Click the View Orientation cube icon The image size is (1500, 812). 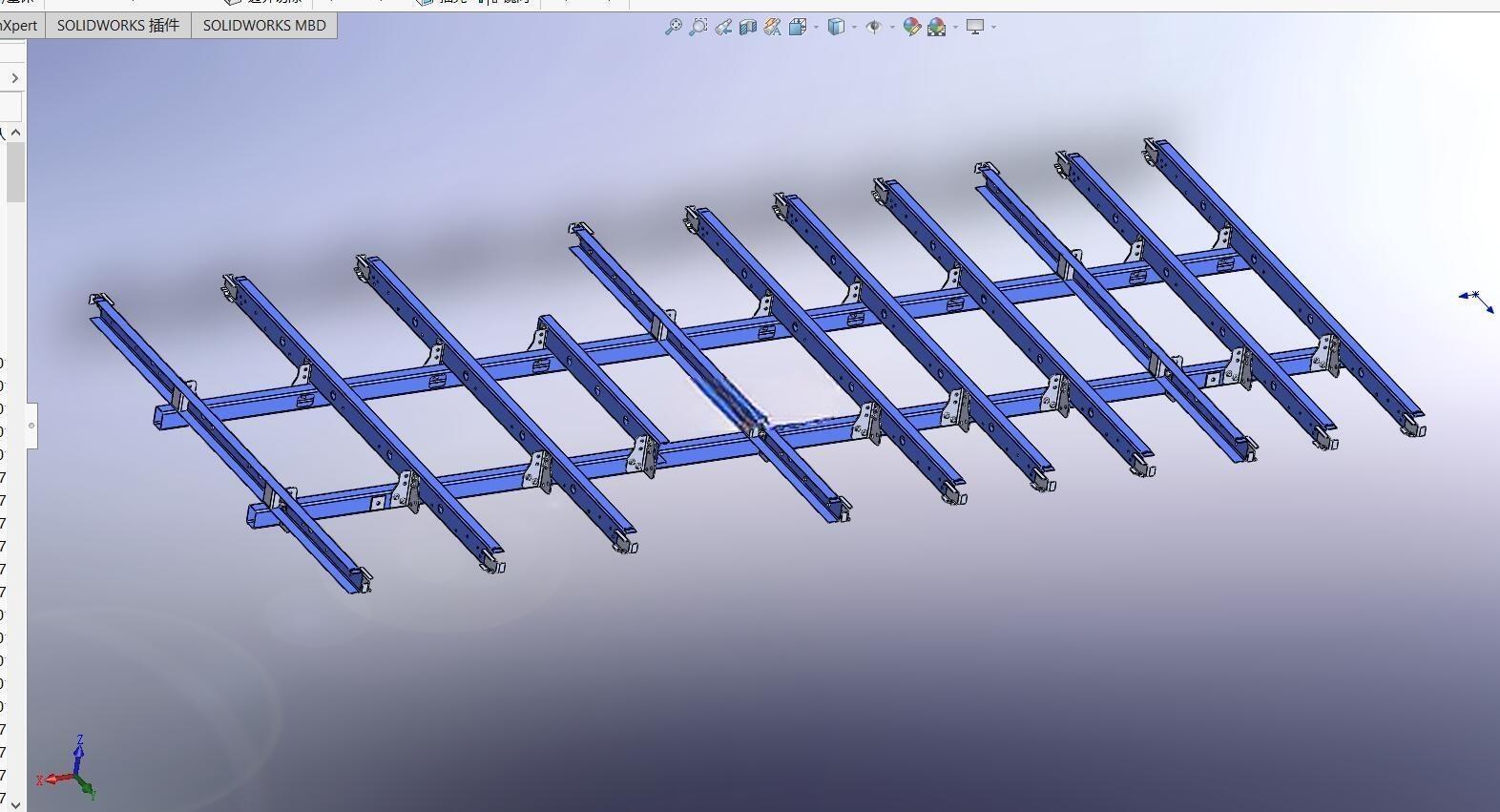click(x=798, y=27)
